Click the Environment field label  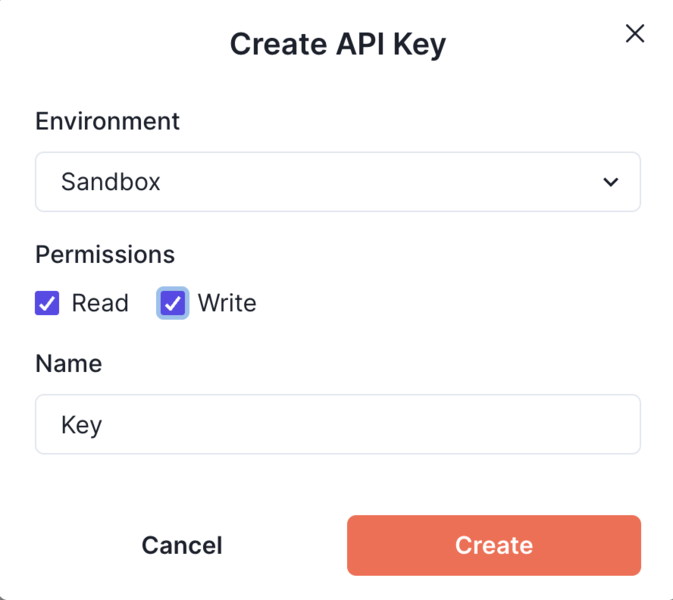tap(107, 121)
